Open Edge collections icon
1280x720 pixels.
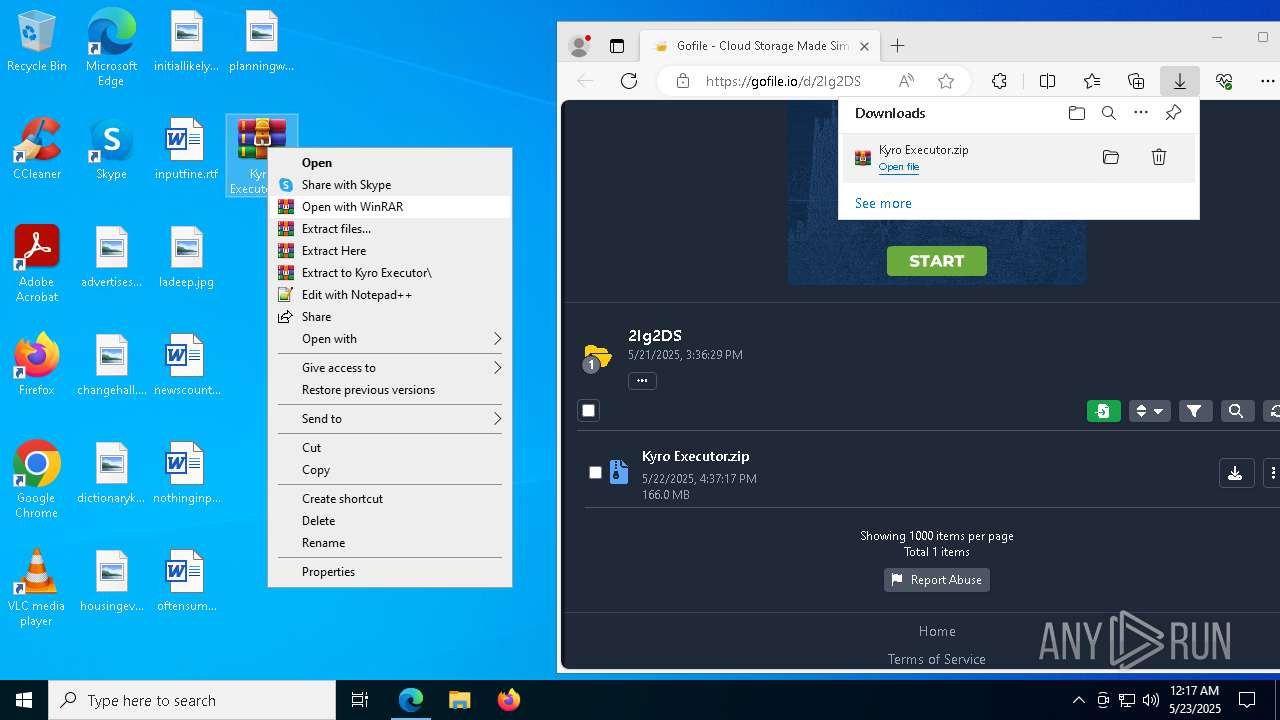pos(1136,81)
